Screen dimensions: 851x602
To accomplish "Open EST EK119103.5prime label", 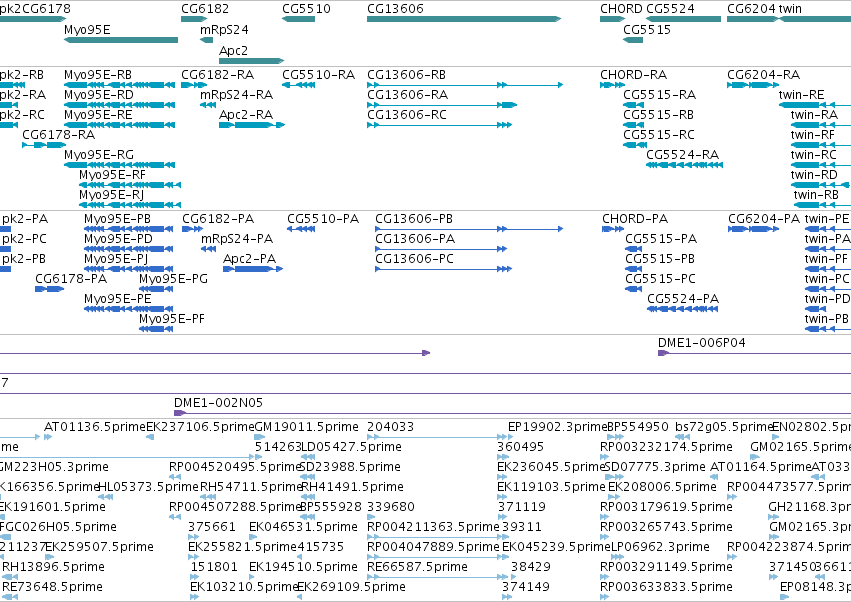I will point(551,487).
